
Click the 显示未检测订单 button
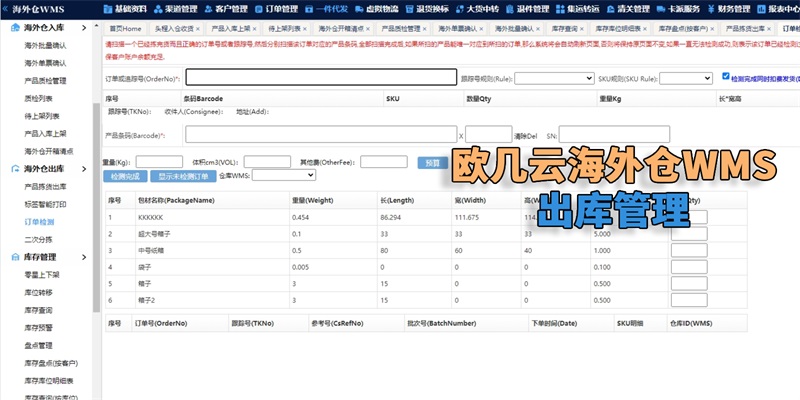(x=183, y=177)
